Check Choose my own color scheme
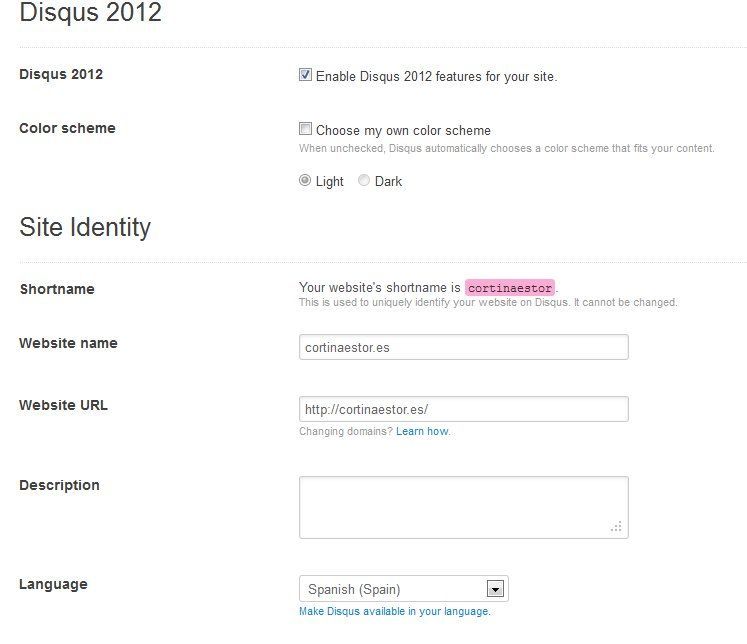This screenshot has height=644, width=747. click(305, 129)
